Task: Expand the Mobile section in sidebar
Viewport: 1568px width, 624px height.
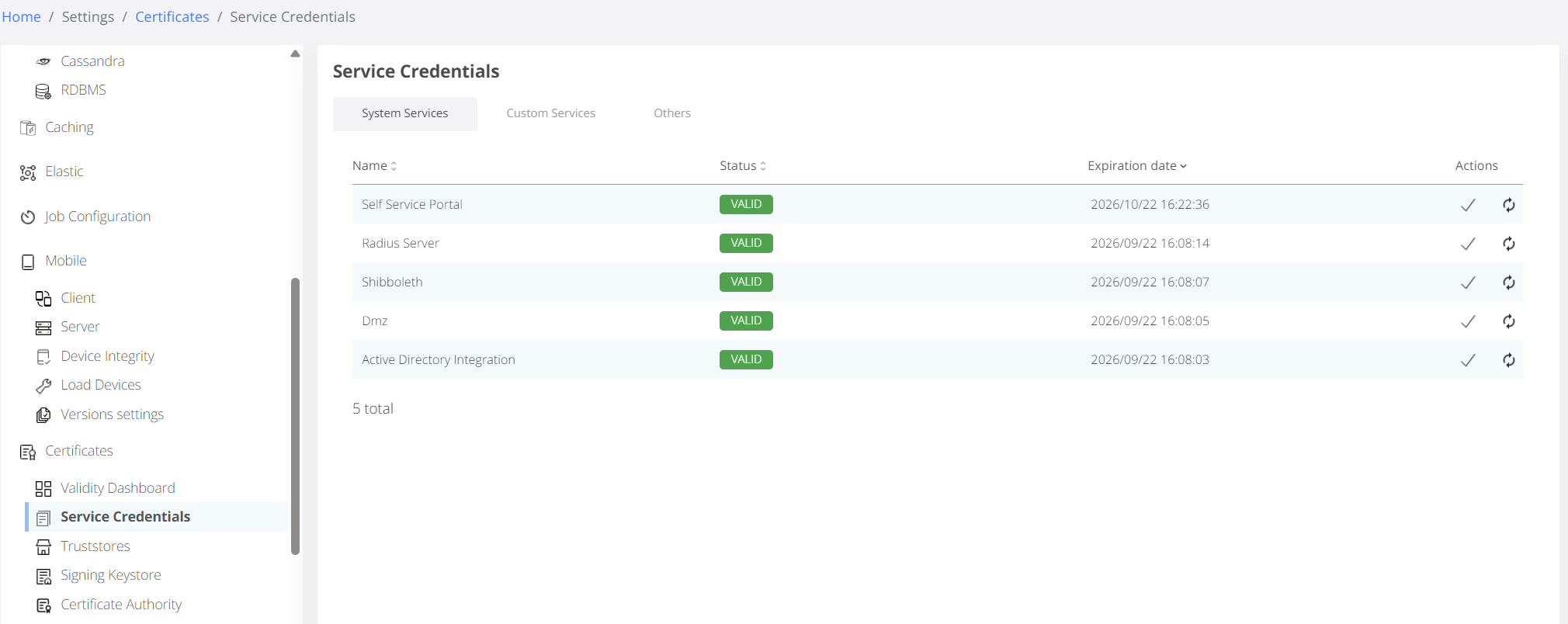Action: pos(65,261)
